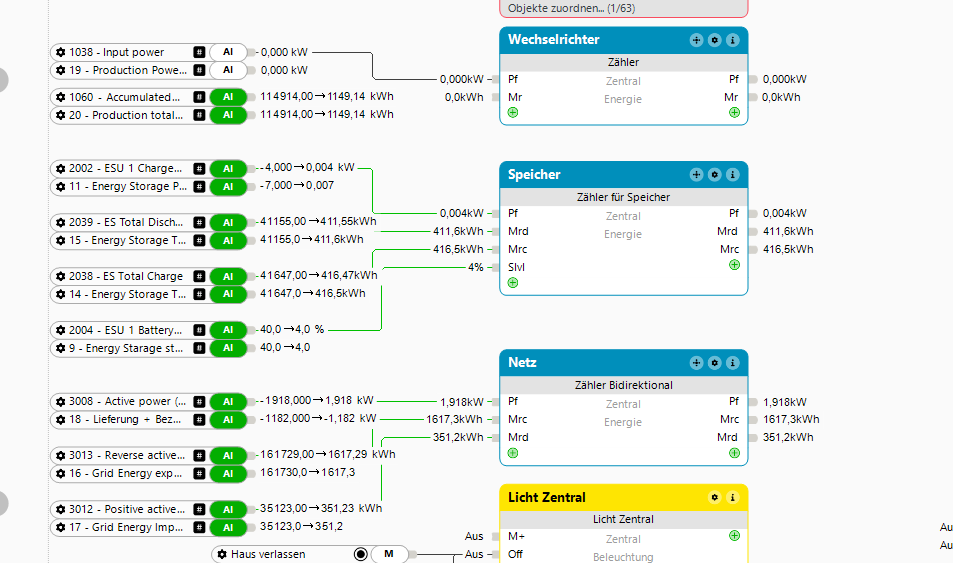Open settings gear of Netz block

coord(715,363)
